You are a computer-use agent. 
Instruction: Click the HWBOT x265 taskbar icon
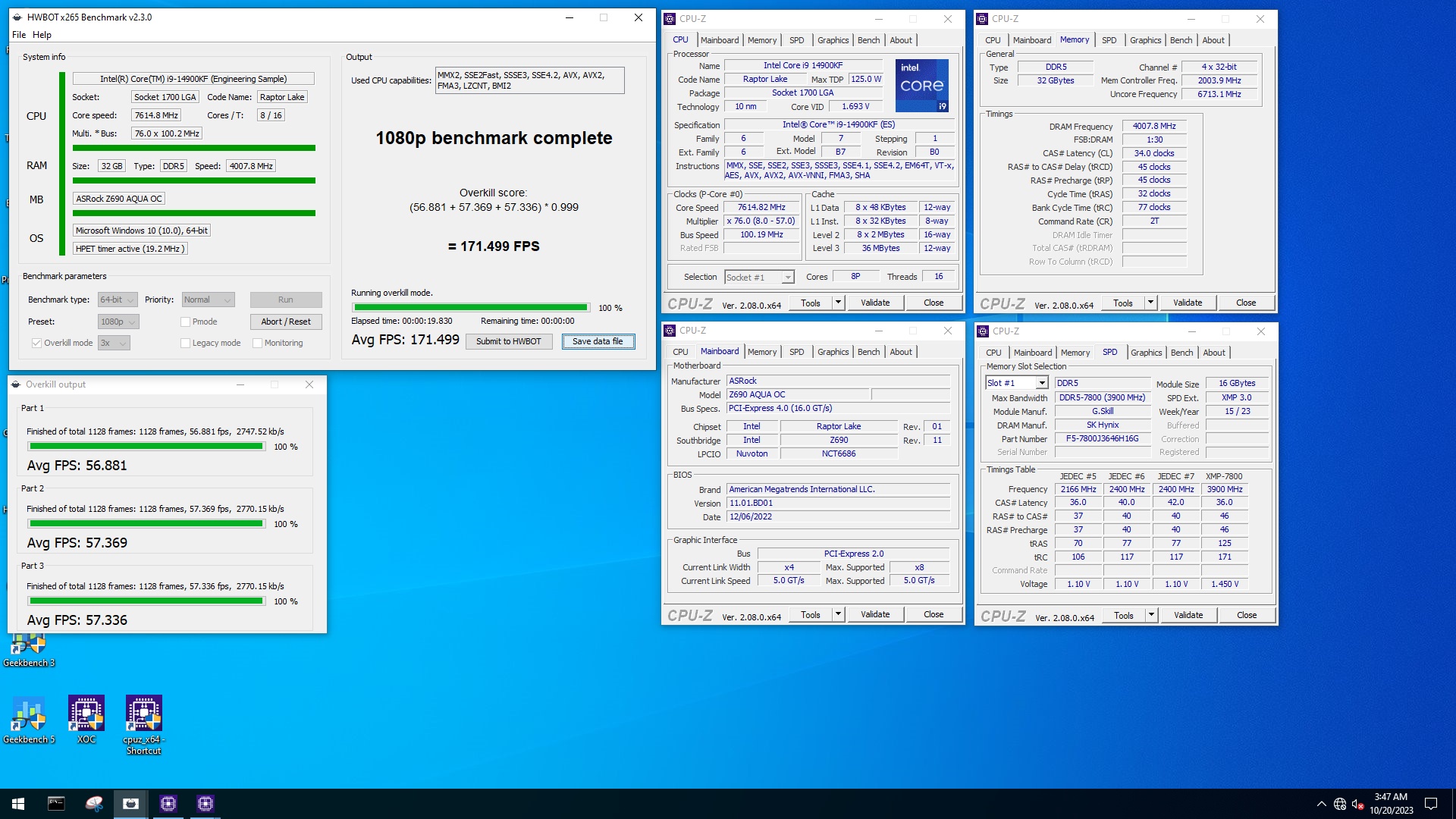131,804
